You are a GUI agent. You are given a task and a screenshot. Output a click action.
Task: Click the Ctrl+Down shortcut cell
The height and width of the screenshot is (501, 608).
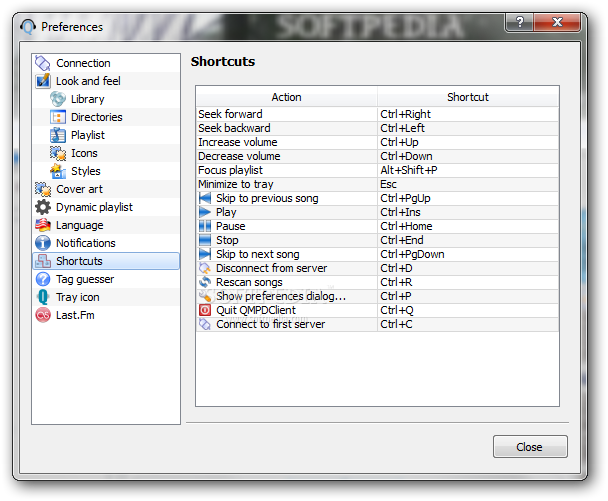[468, 156]
